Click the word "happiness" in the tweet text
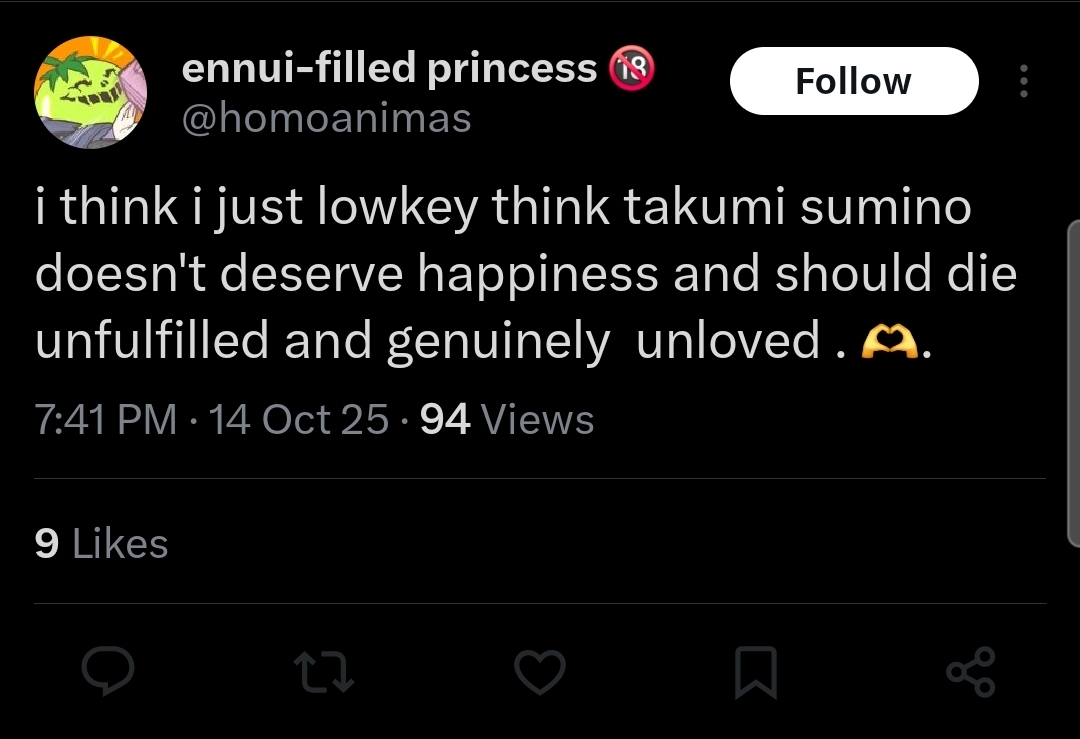Image resolution: width=1080 pixels, height=739 pixels. (x=538, y=275)
